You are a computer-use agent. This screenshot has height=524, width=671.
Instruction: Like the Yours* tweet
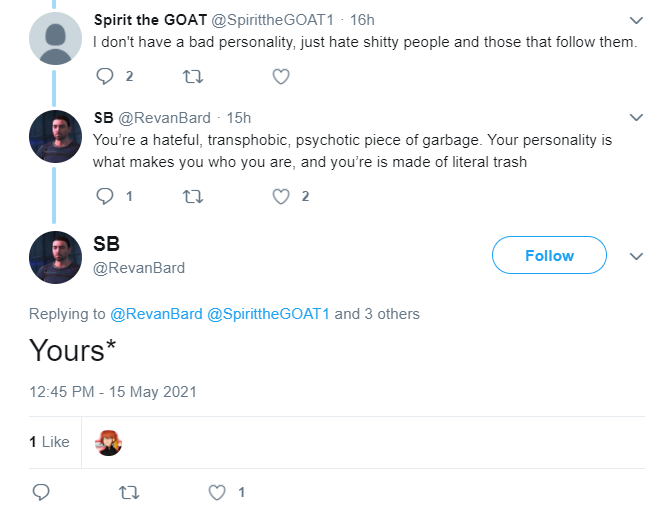[217, 492]
